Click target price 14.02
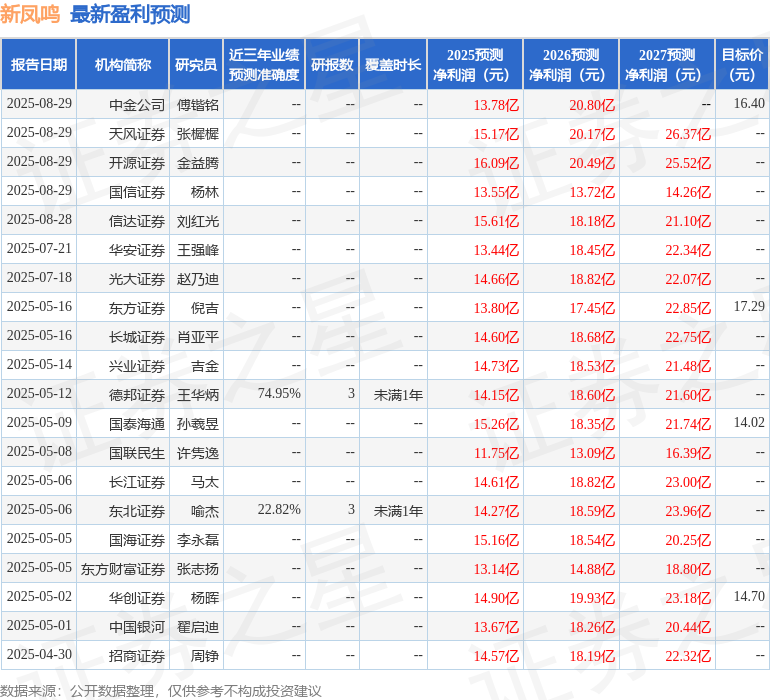 pos(749,422)
